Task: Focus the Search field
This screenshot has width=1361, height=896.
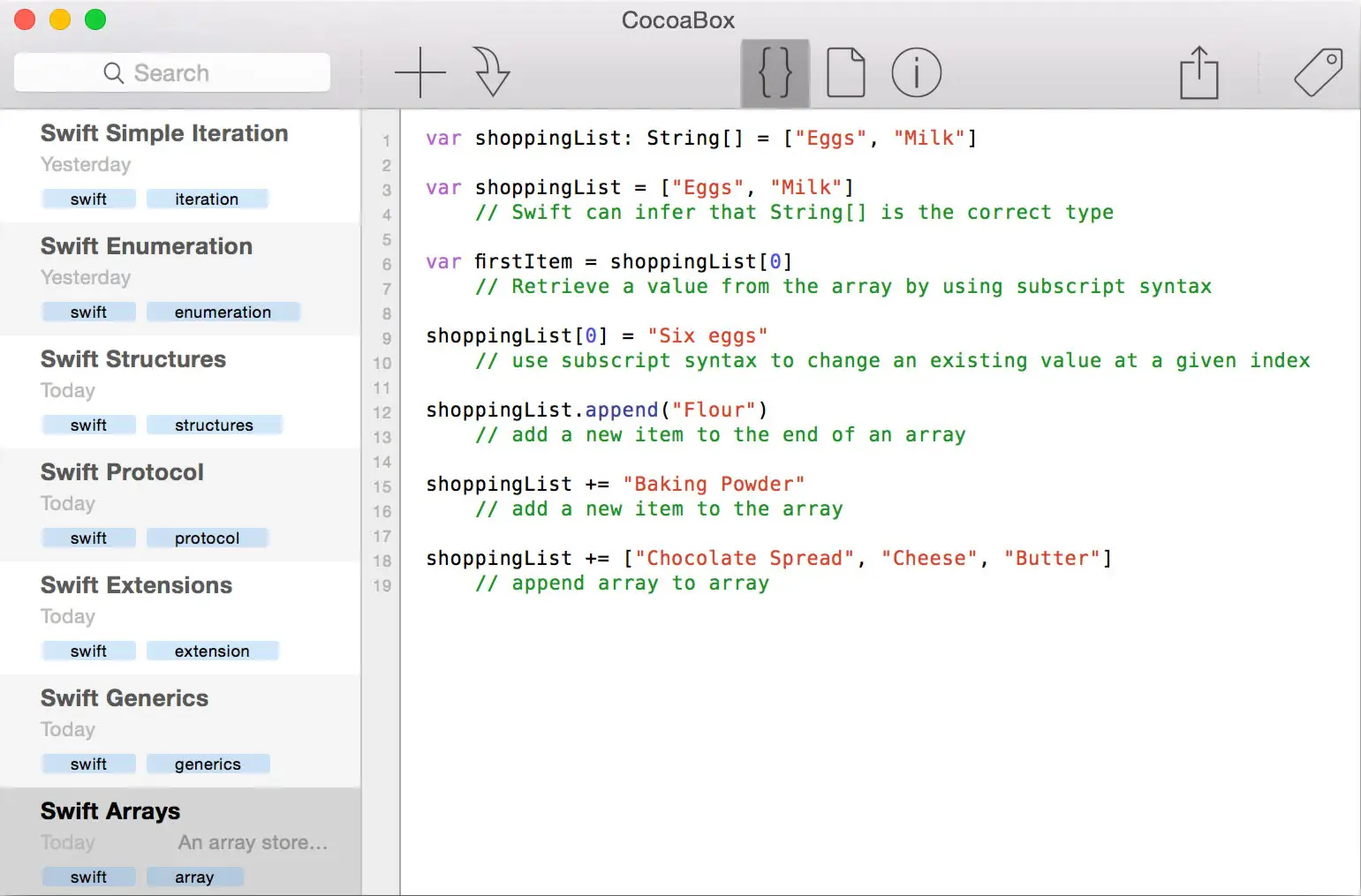Action: (x=172, y=72)
